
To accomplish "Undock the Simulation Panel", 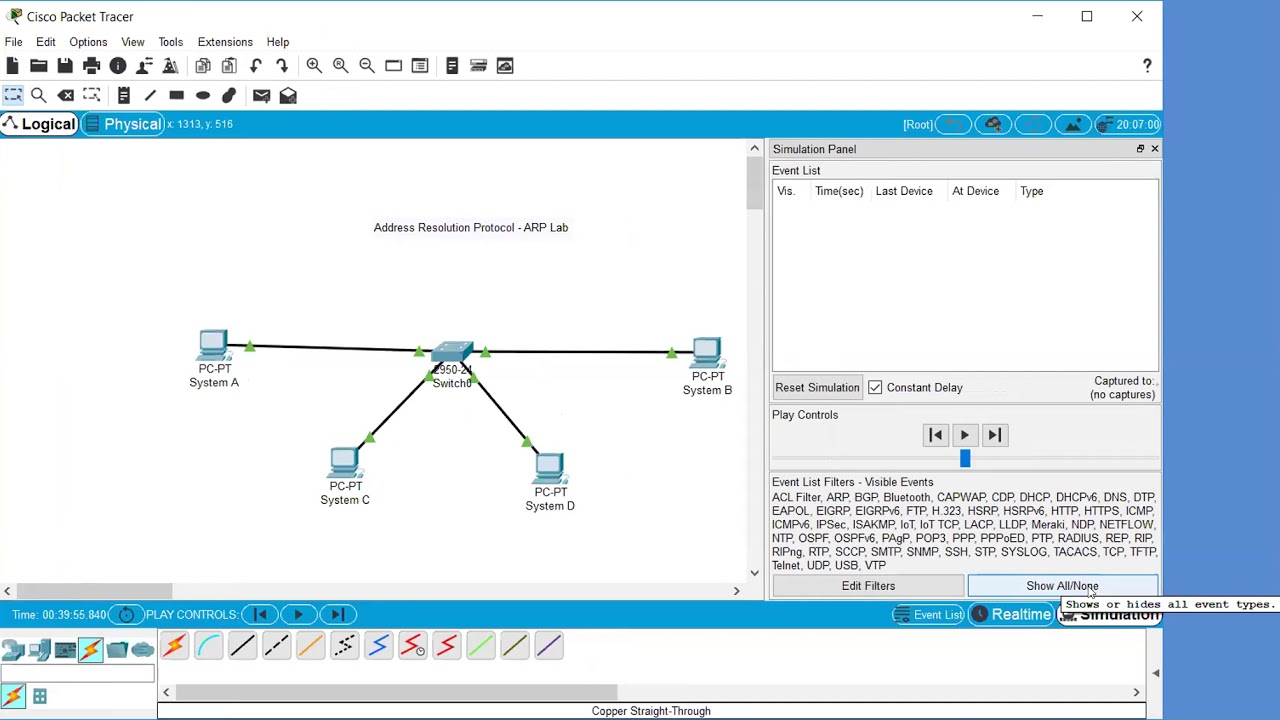I will (x=1140, y=149).
